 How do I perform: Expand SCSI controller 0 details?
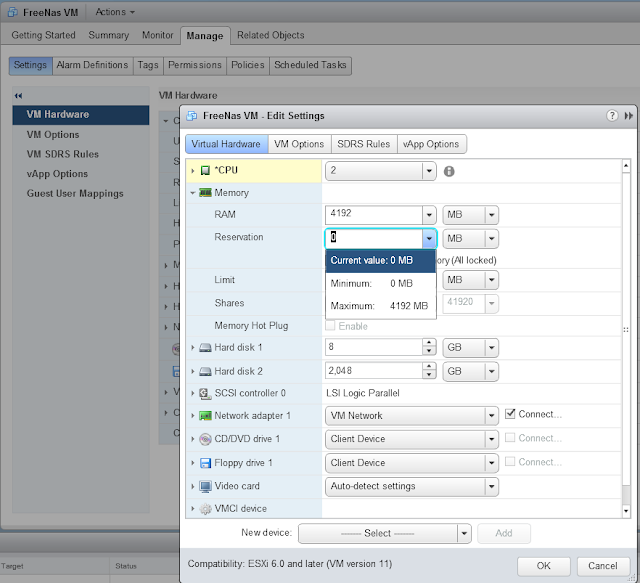[x=193, y=393]
